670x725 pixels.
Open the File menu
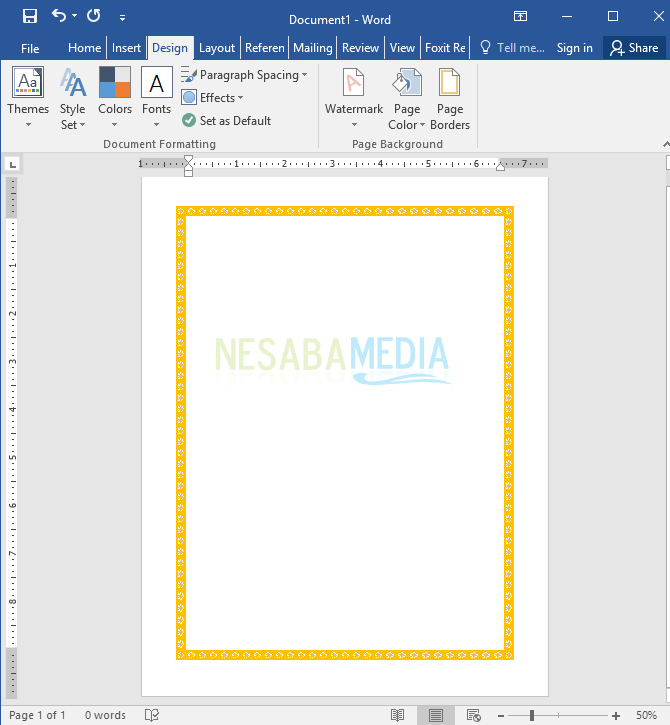pyautogui.click(x=30, y=48)
